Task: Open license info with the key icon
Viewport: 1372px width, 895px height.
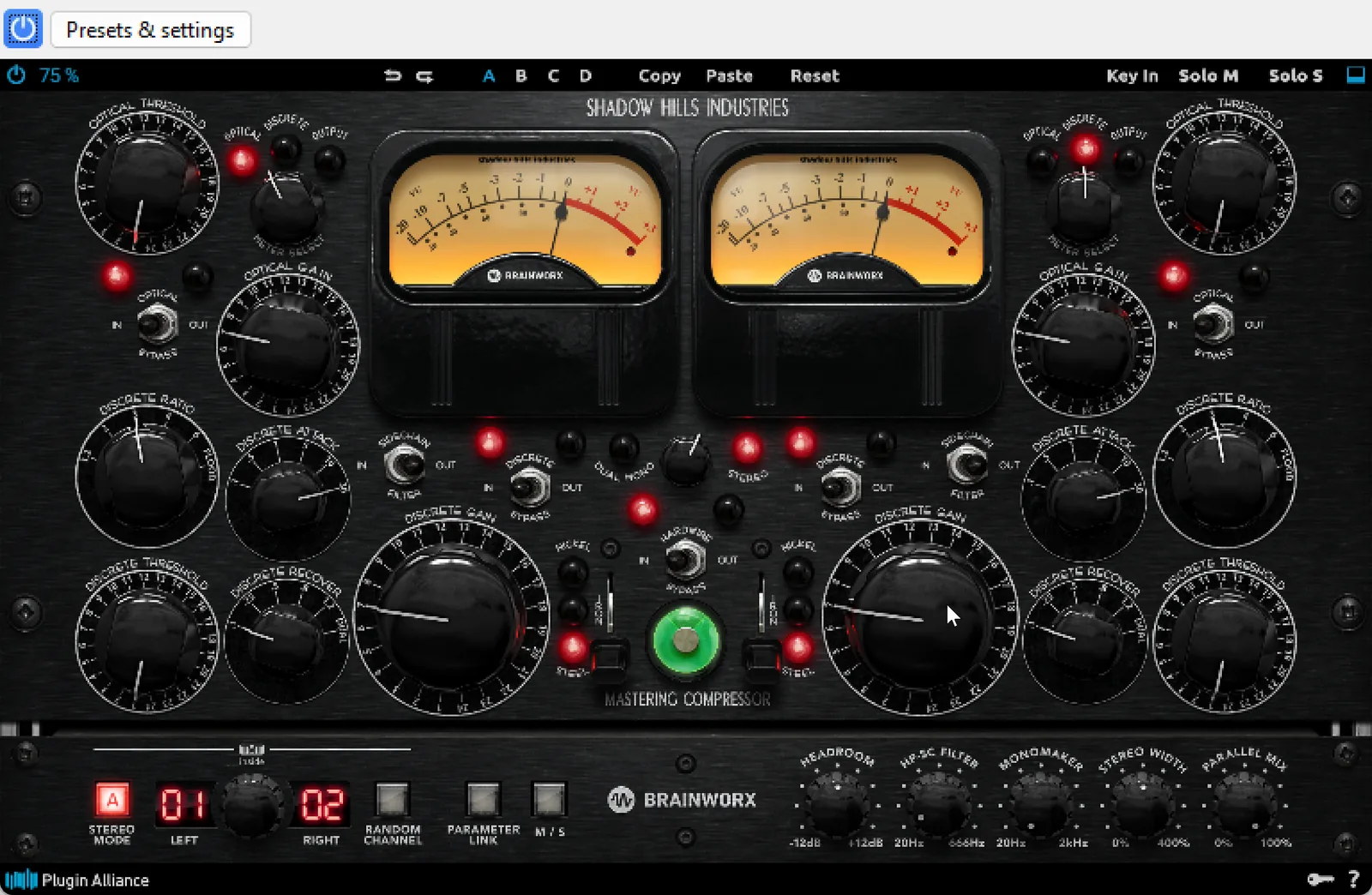Action: (1320, 879)
